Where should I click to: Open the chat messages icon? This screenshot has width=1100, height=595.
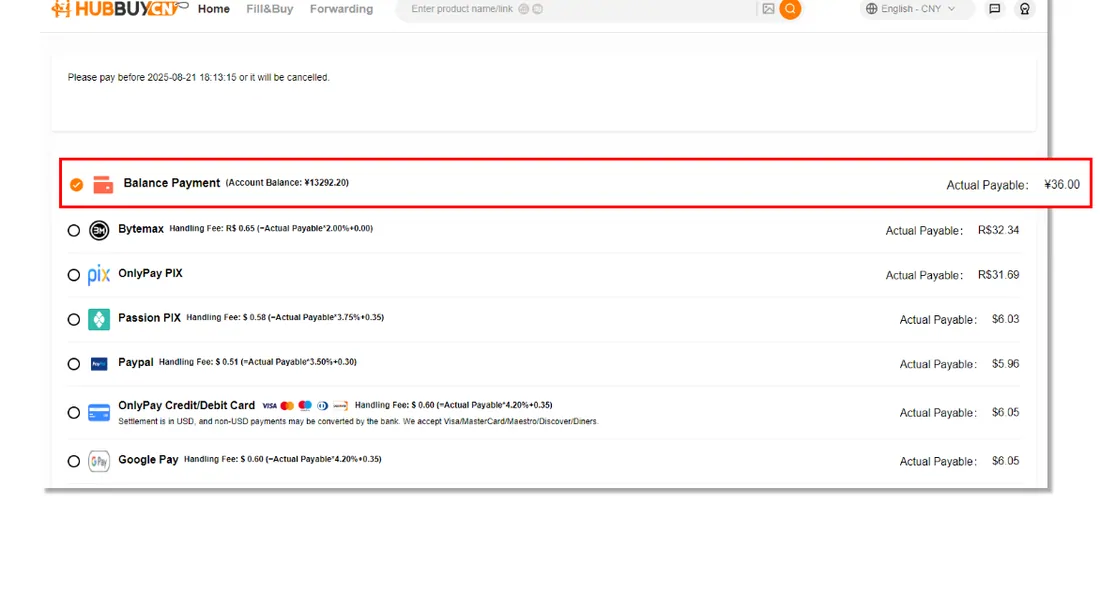tap(994, 9)
